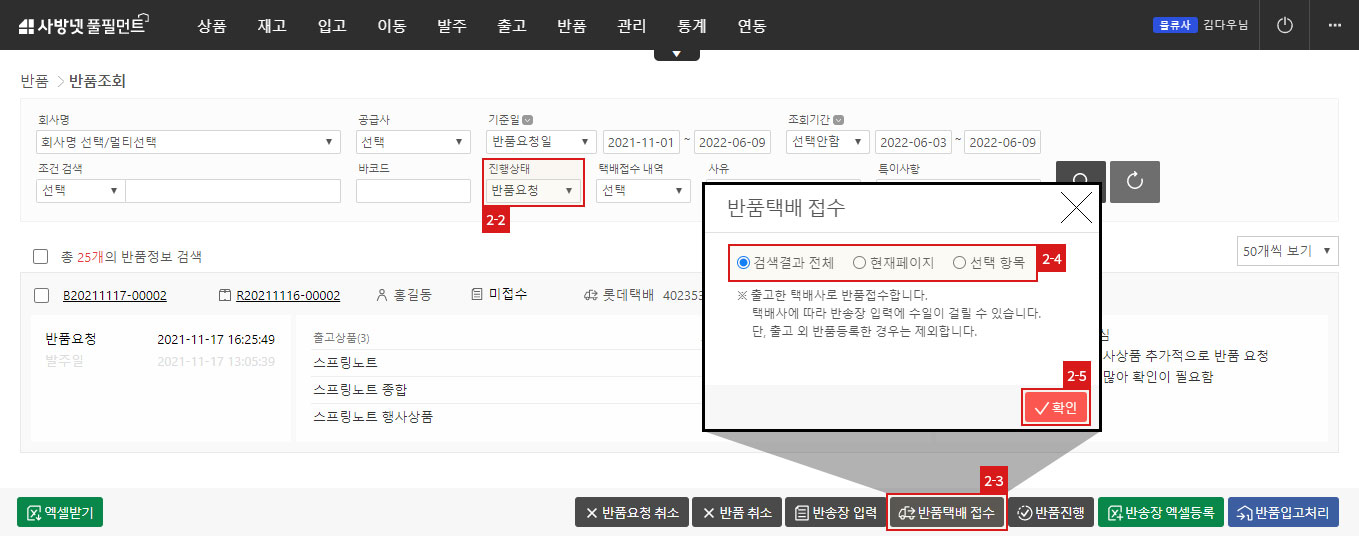
Task: Expand the 50개씩 보기 page size dropdown
Action: (1286, 252)
